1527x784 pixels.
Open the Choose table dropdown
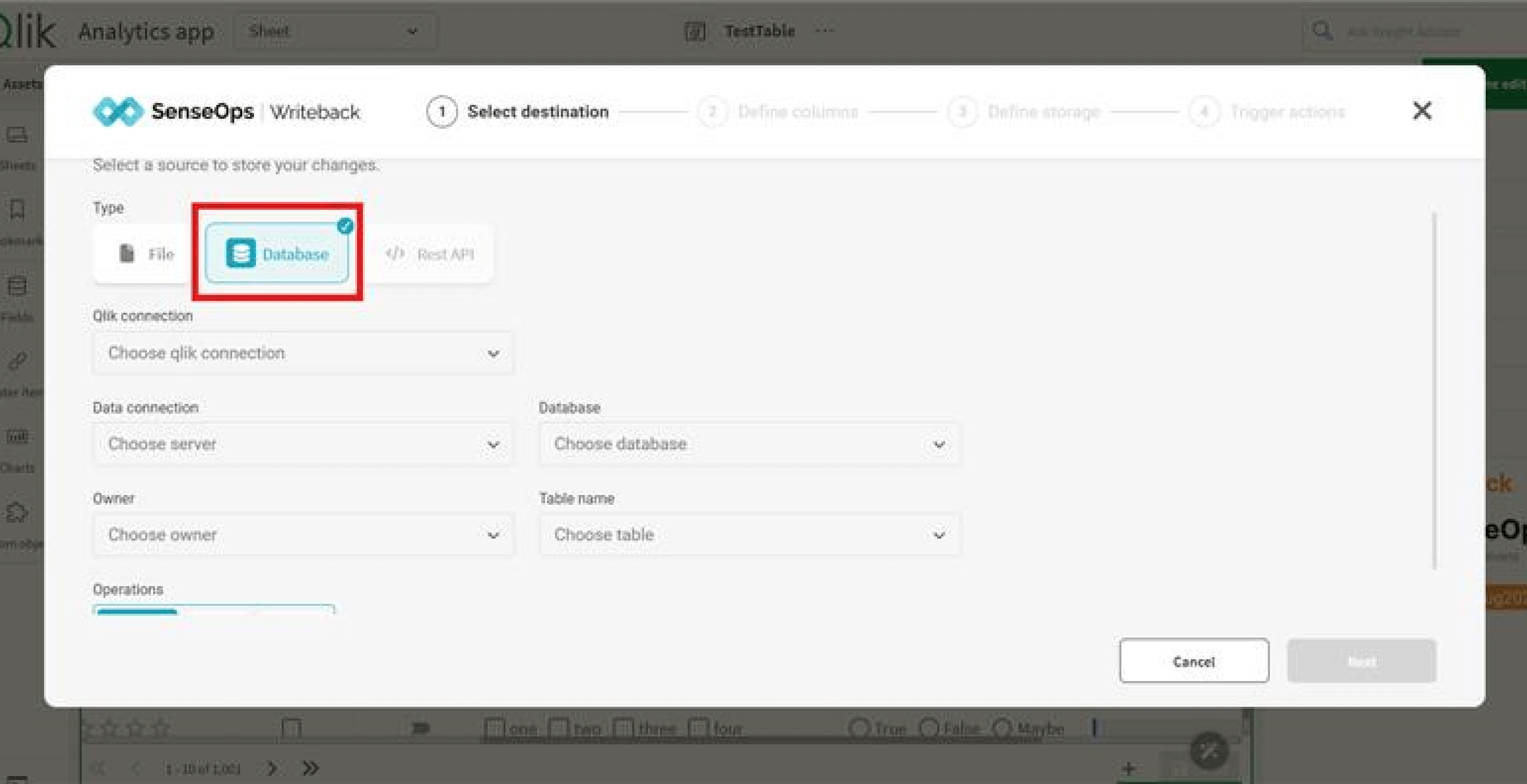pos(749,535)
